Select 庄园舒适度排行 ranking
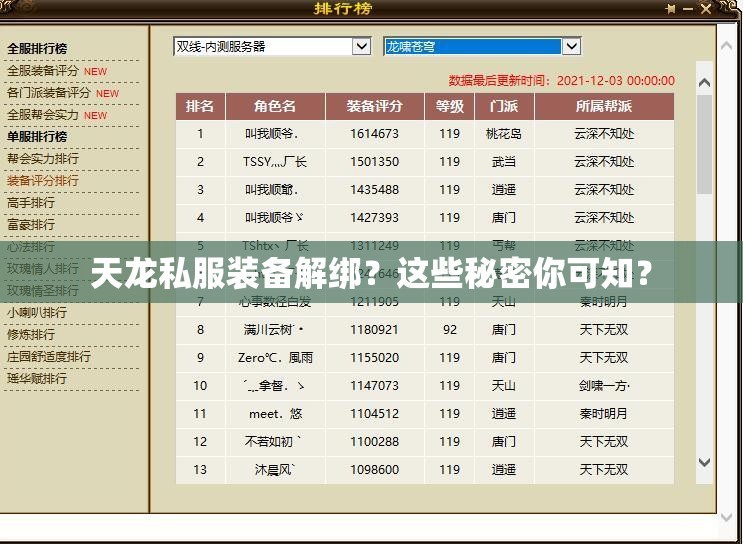 [49, 356]
